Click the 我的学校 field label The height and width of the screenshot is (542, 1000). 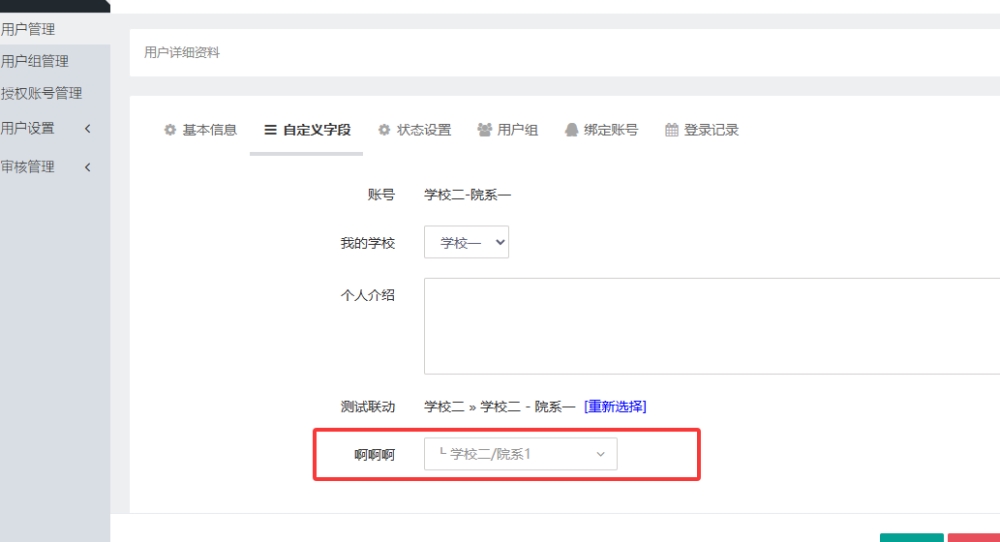(367, 243)
